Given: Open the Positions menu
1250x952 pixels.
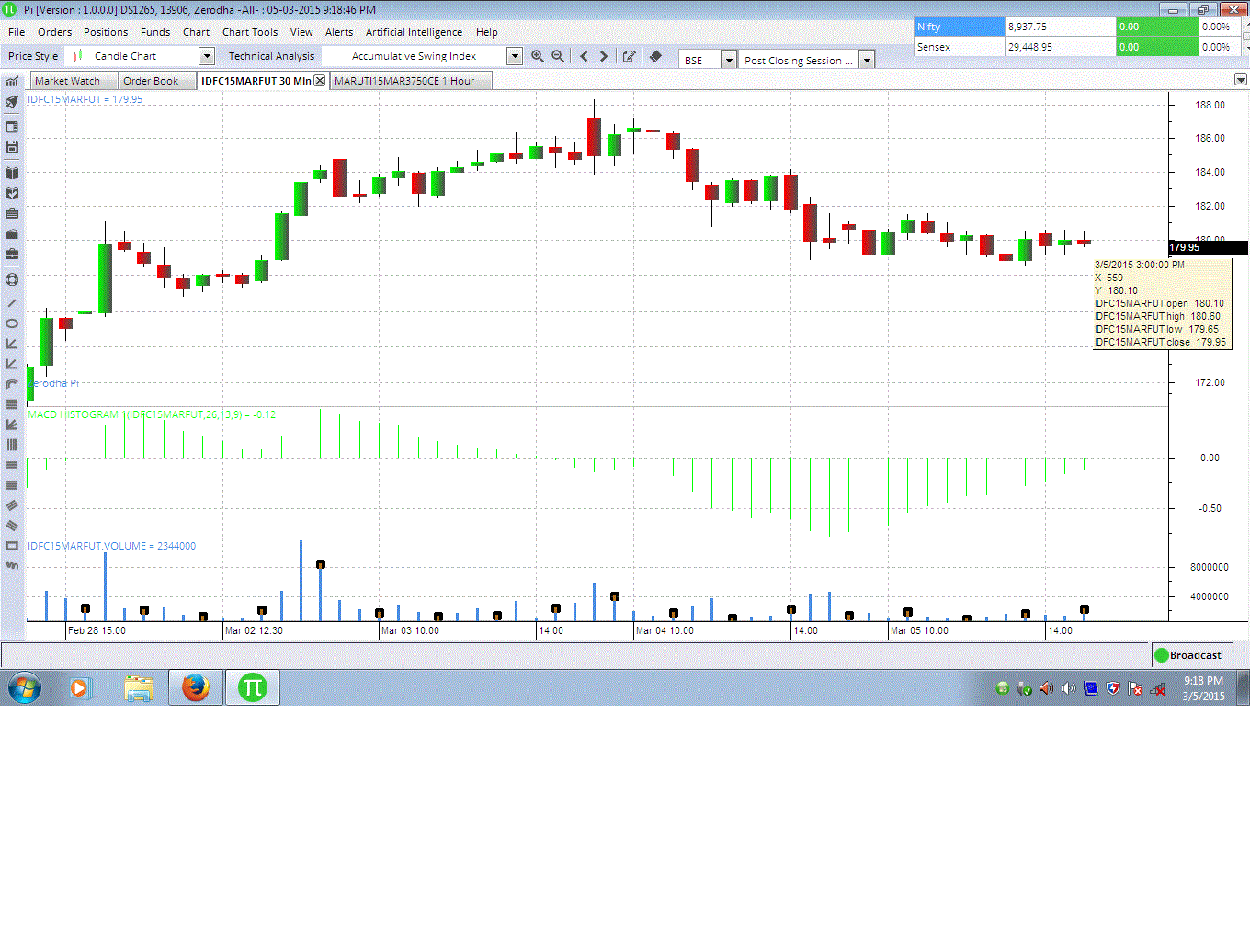Looking at the screenshot, I should pyautogui.click(x=106, y=32).
